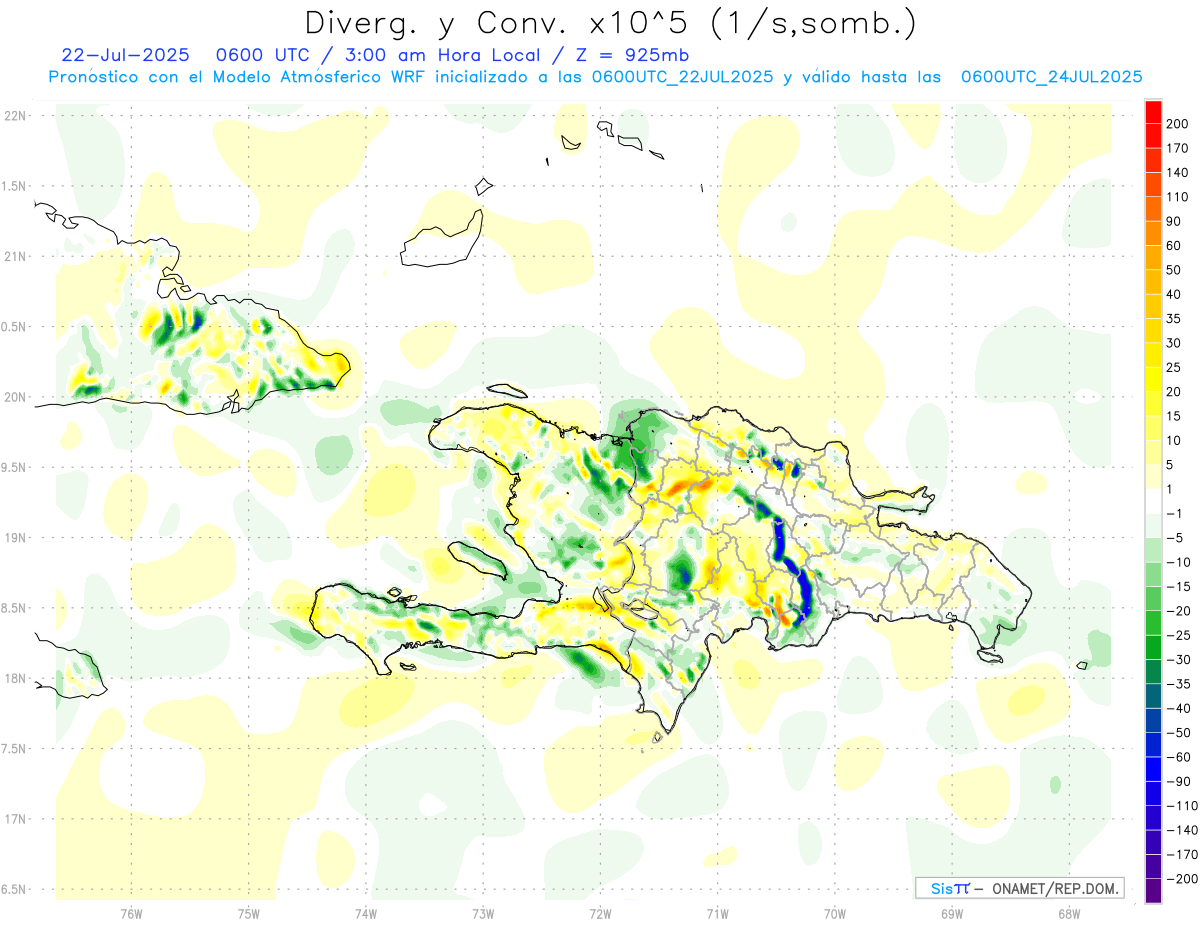
Task: Click the "1.5N" latitude label
Action: (x=14, y=186)
